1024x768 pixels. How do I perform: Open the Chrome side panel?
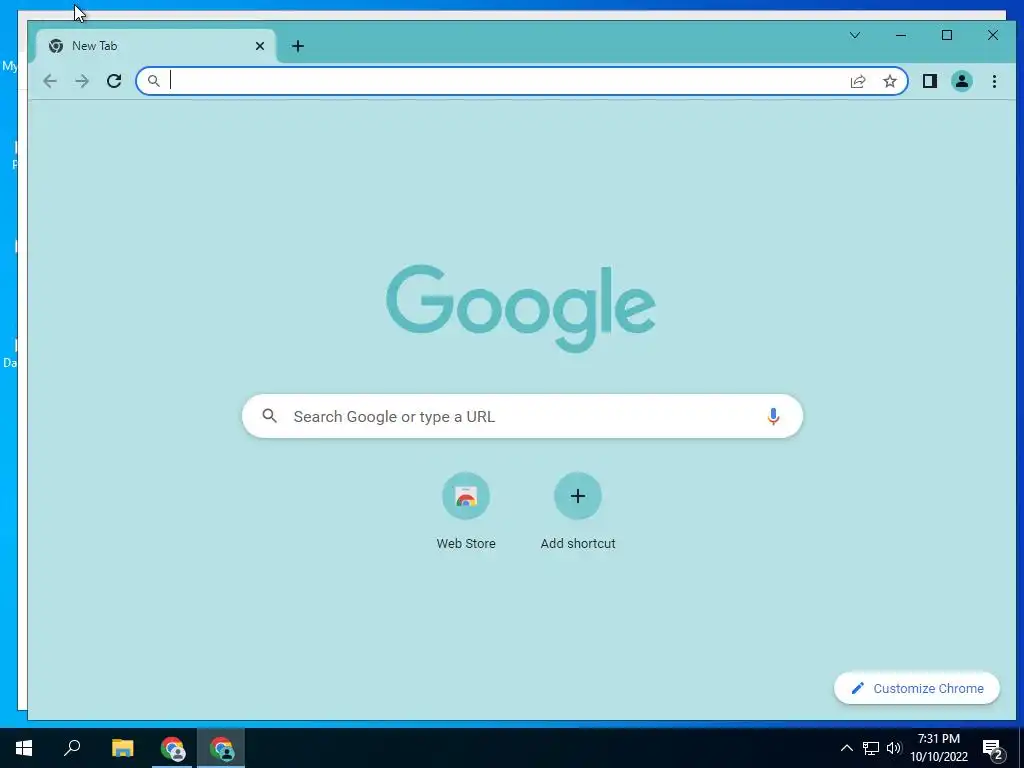tap(929, 81)
